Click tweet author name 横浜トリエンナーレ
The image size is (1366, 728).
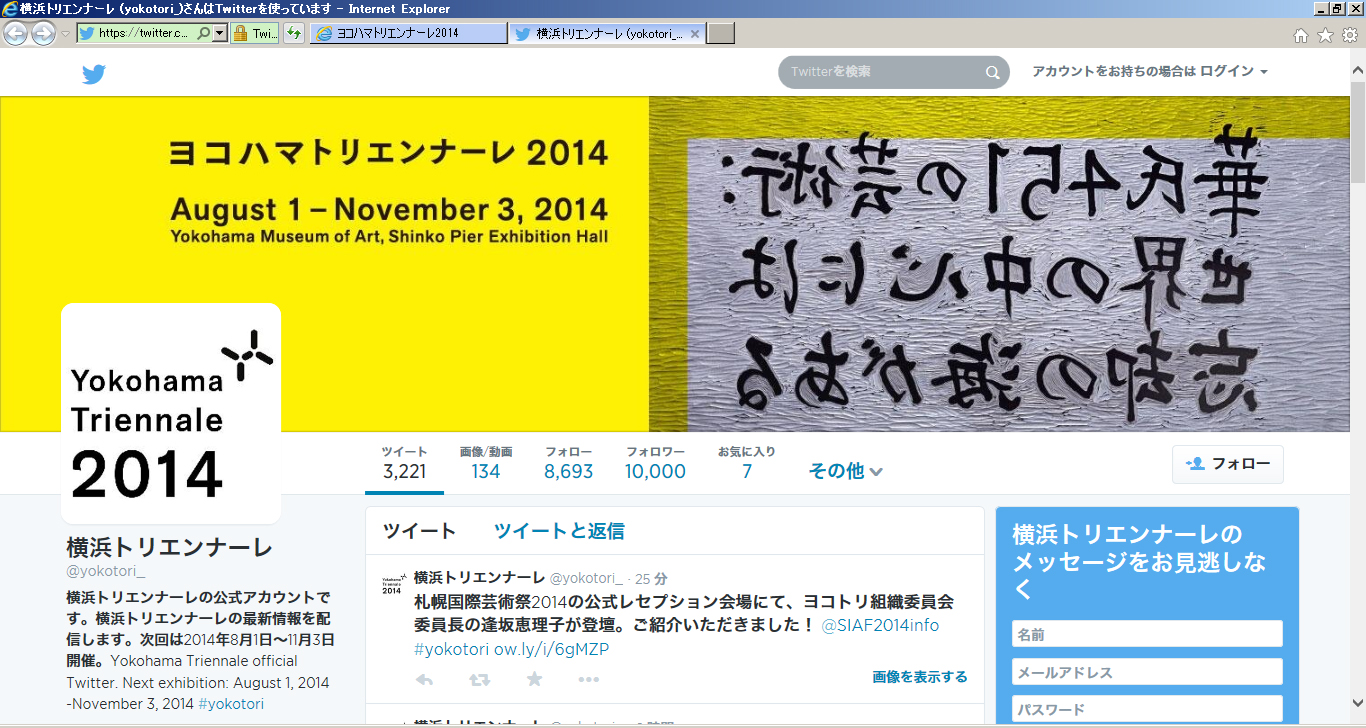coord(479,578)
